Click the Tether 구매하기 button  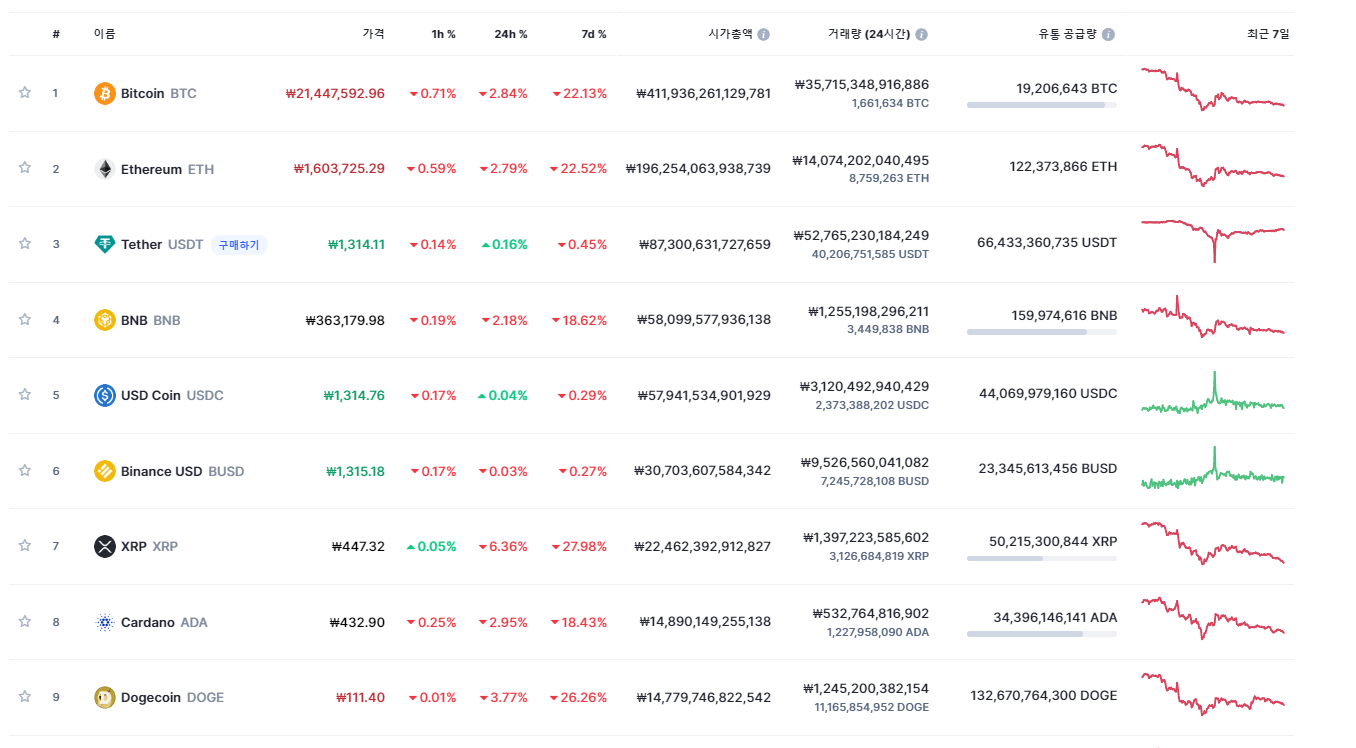pyautogui.click(x=239, y=244)
